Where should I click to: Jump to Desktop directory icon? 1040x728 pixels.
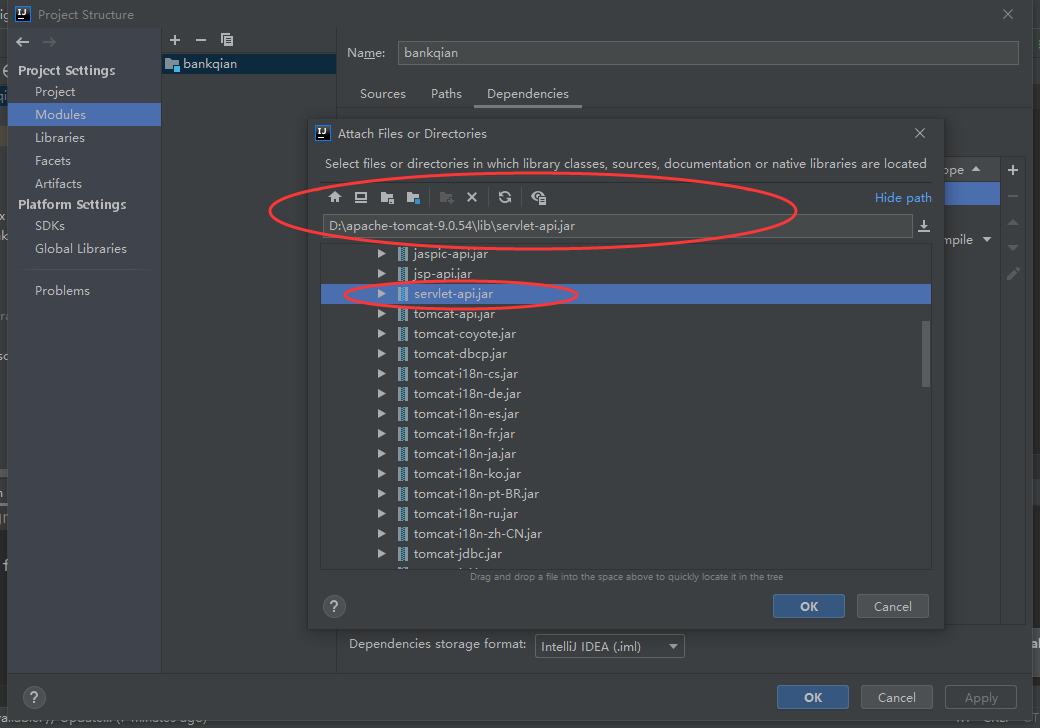[361, 197]
